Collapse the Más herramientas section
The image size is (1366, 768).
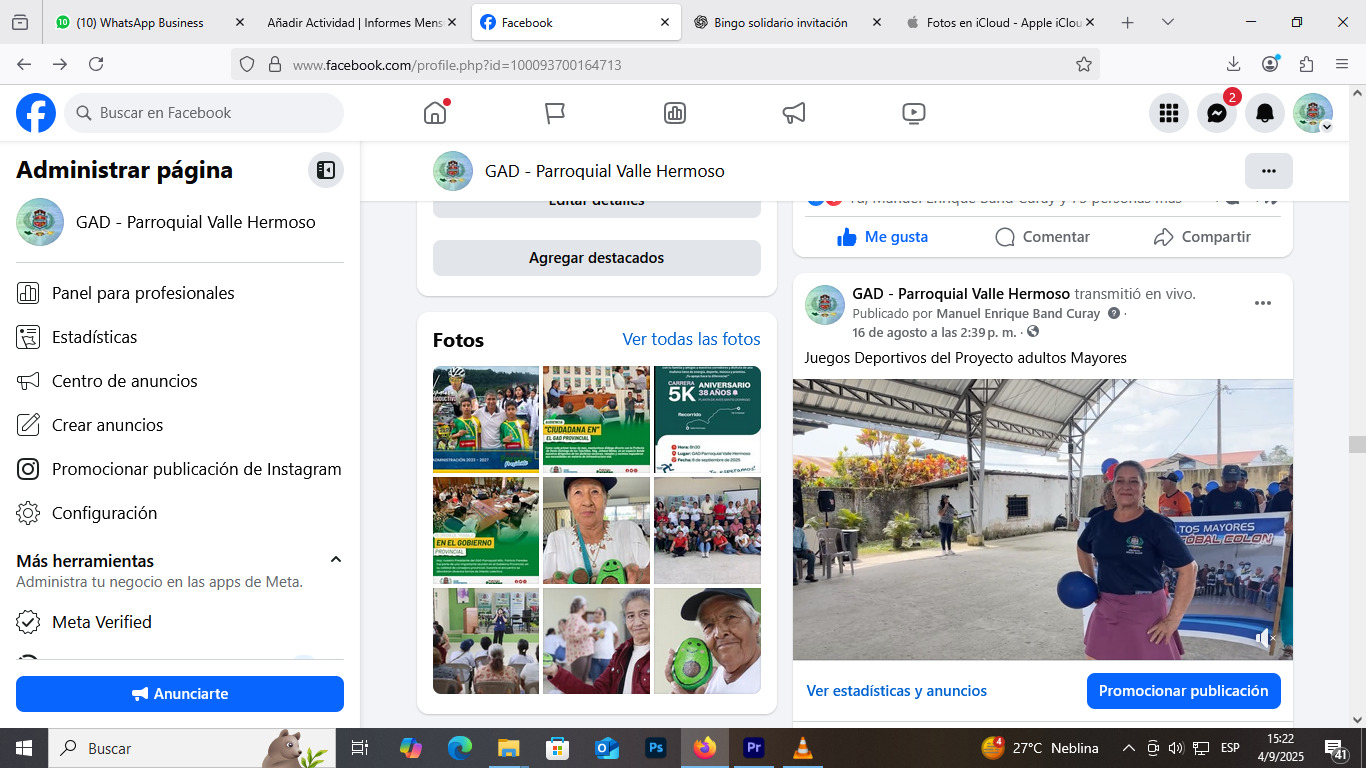[x=336, y=560]
